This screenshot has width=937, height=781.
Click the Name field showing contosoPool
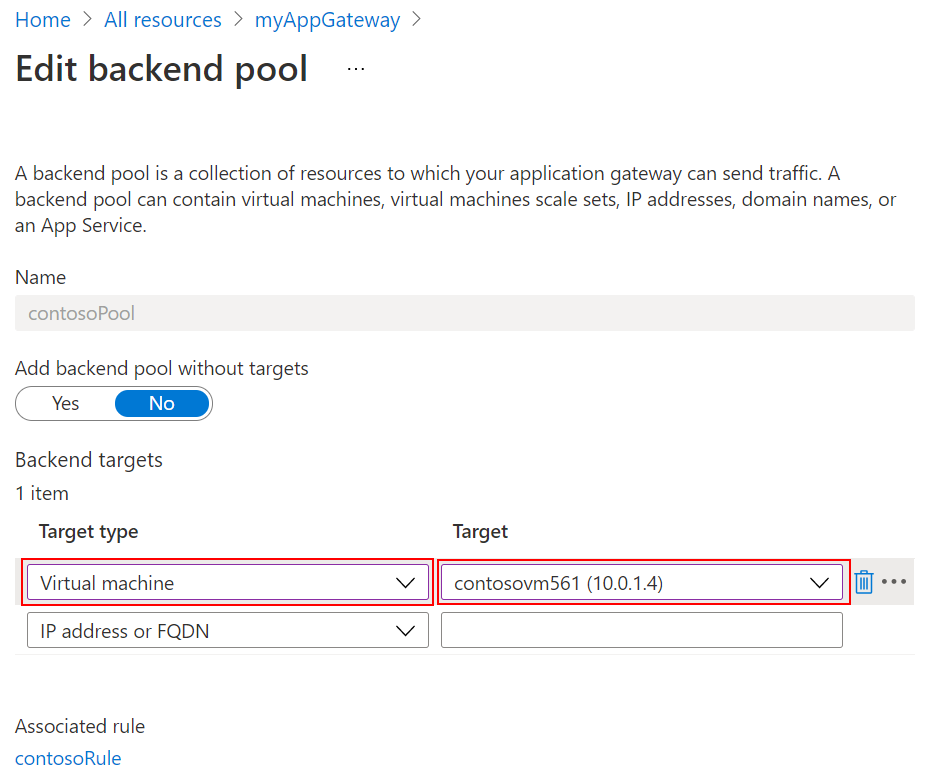[x=464, y=313]
